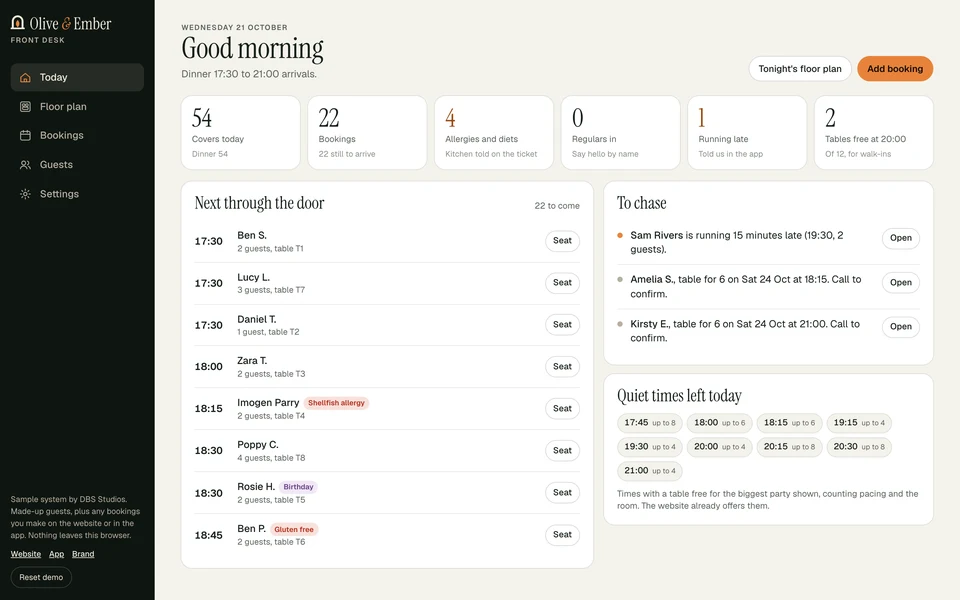Click the Floor plan sidebar icon
The height and width of the screenshot is (600, 960).
tap(25, 107)
